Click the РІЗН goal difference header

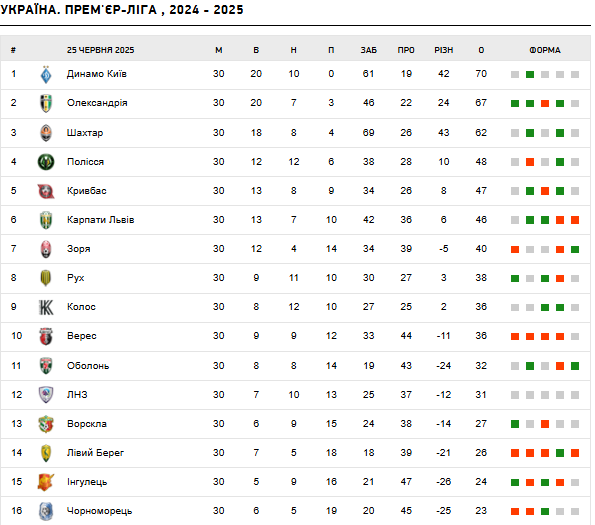[444, 50]
